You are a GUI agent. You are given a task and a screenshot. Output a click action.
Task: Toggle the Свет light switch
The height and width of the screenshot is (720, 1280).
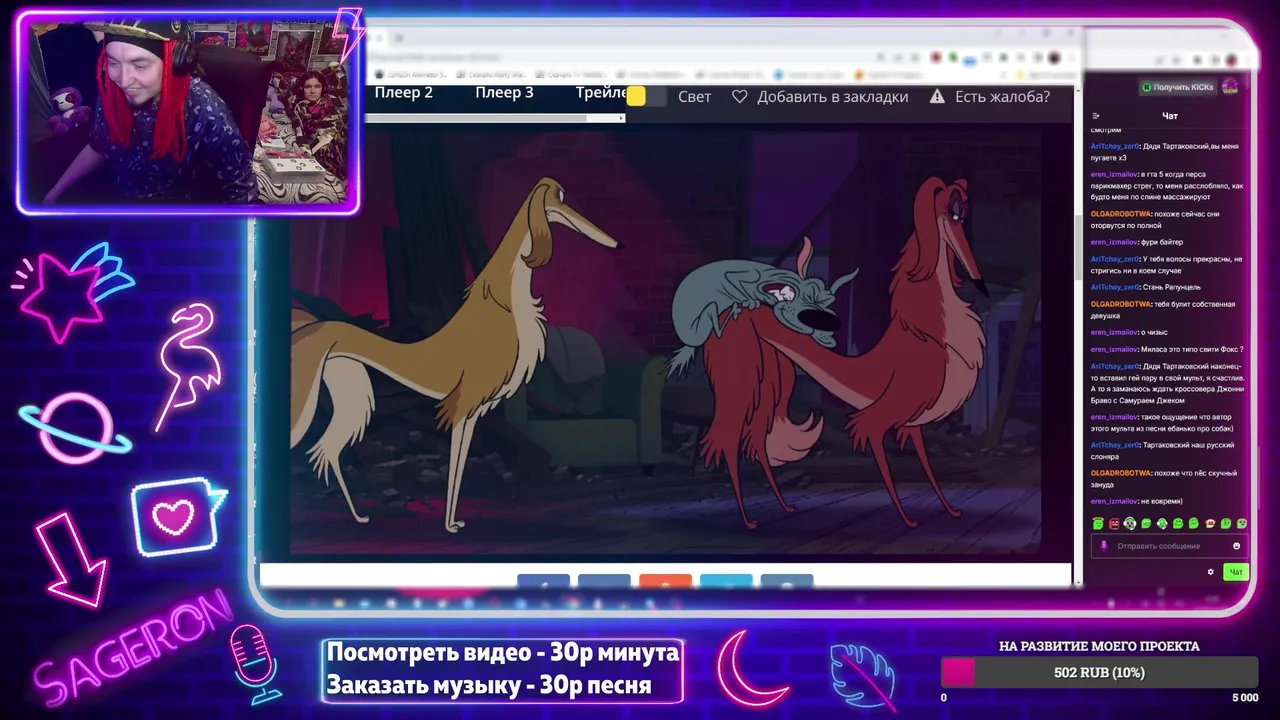pyautogui.click(x=647, y=97)
